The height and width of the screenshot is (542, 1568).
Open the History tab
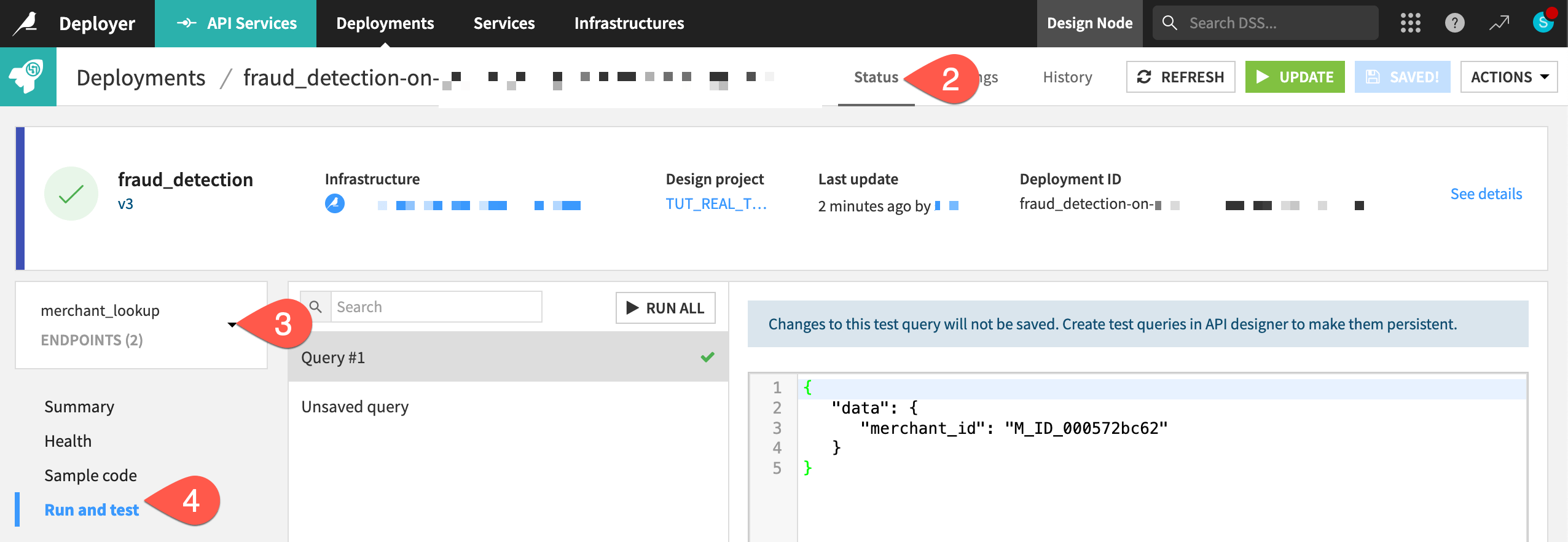[1067, 77]
